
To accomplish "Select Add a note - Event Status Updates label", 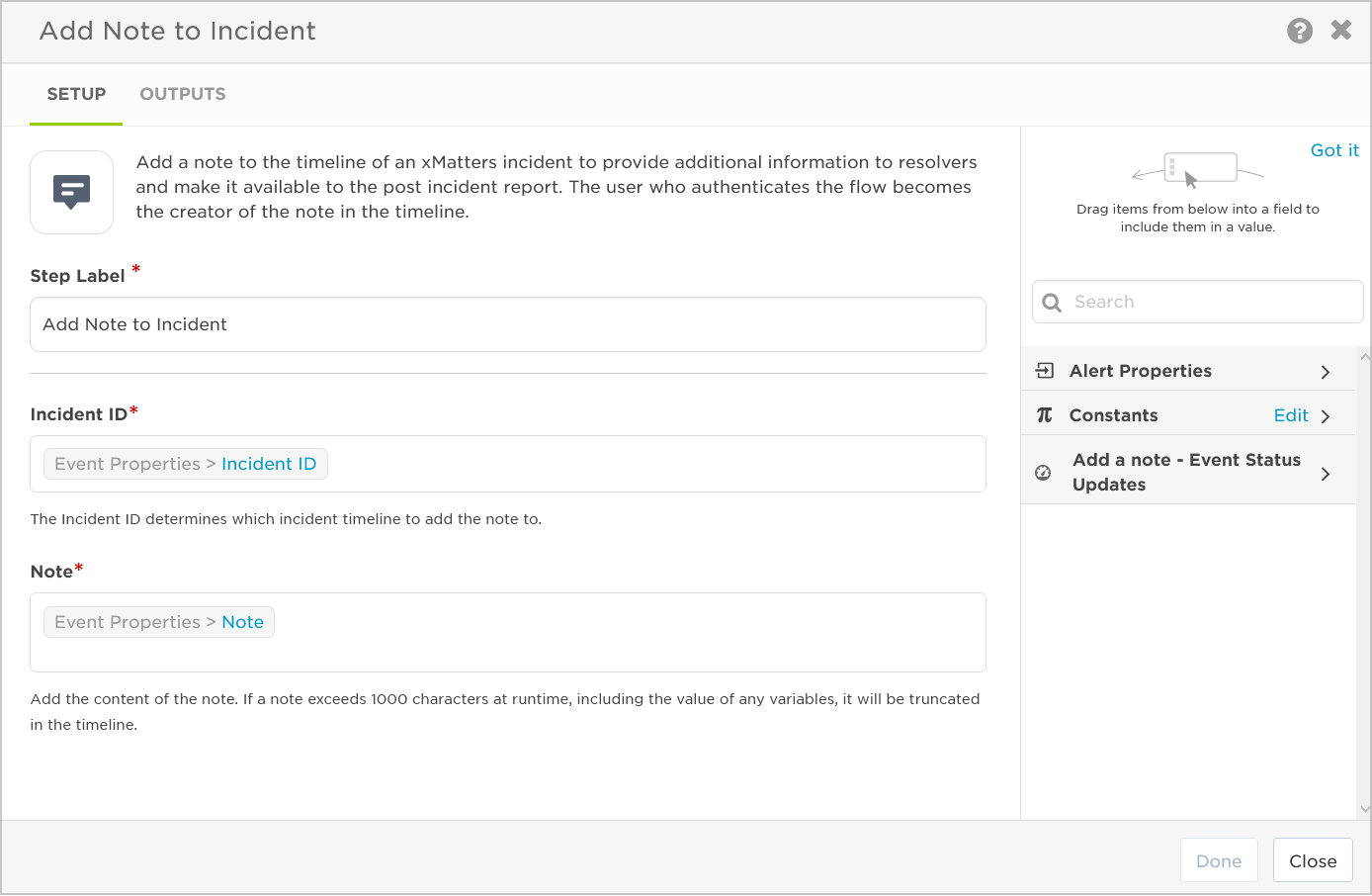I will [1186, 472].
